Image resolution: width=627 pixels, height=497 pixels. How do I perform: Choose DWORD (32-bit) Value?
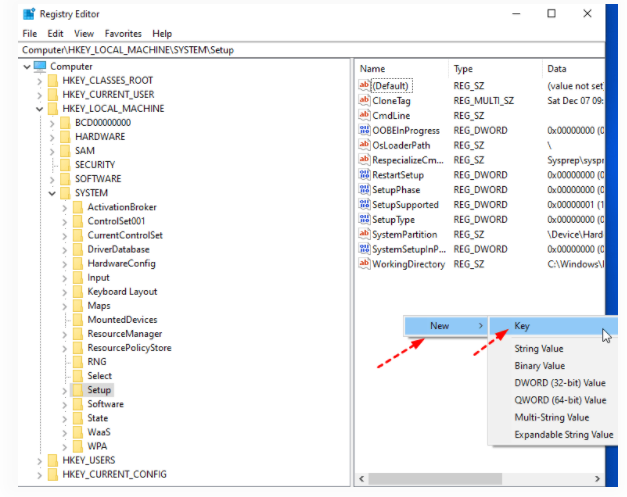point(560,383)
